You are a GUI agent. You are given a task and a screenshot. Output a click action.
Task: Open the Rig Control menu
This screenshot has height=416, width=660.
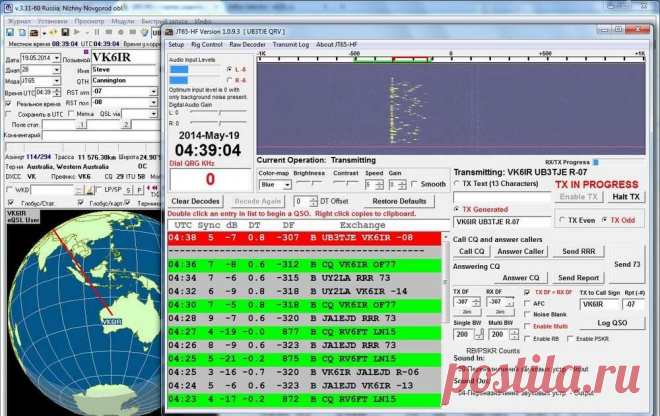pyautogui.click(x=207, y=45)
